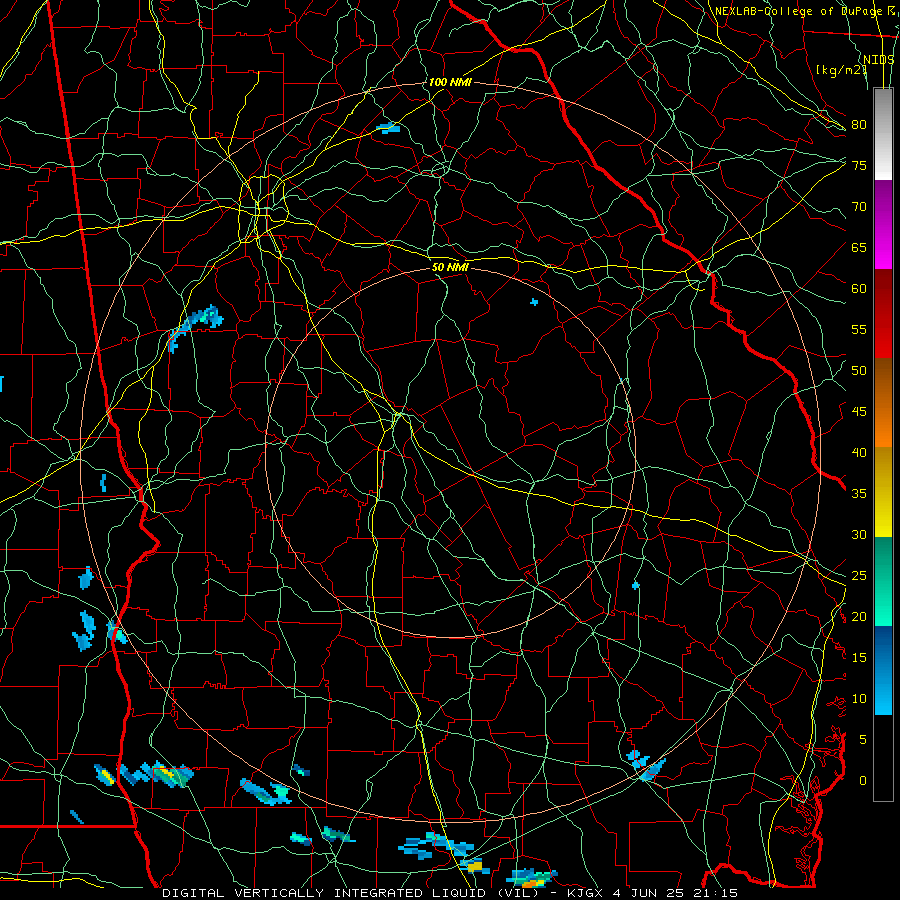Pick the green segment of the color scale
The height and width of the screenshot is (900, 900).
click(883, 581)
